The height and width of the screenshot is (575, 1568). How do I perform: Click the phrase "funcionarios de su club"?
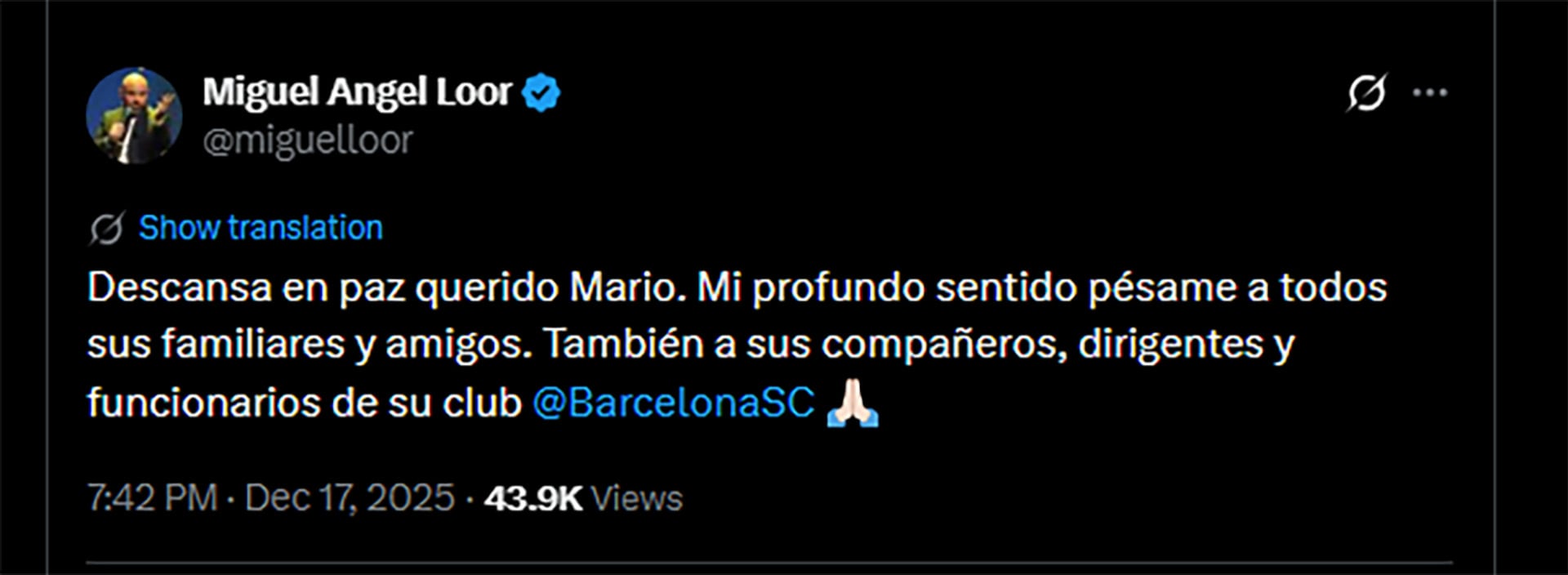click(x=304, y=402)
